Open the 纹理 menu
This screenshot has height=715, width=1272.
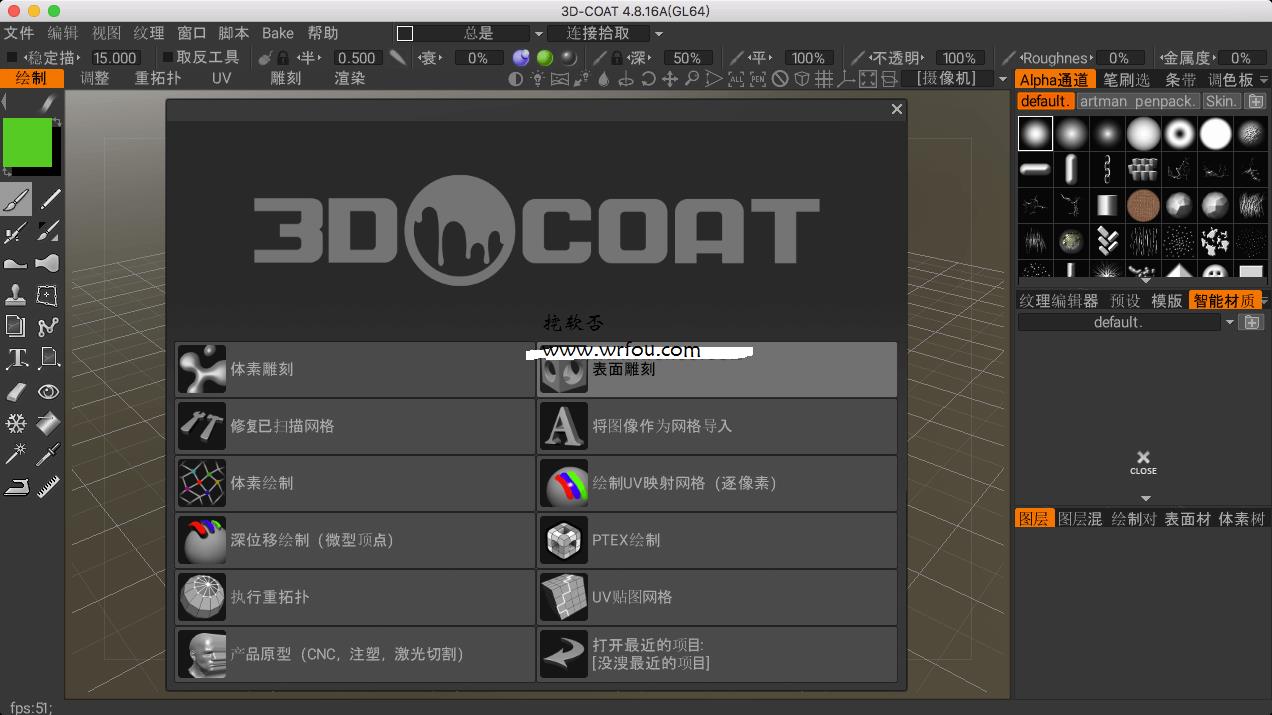pos(148,34)
